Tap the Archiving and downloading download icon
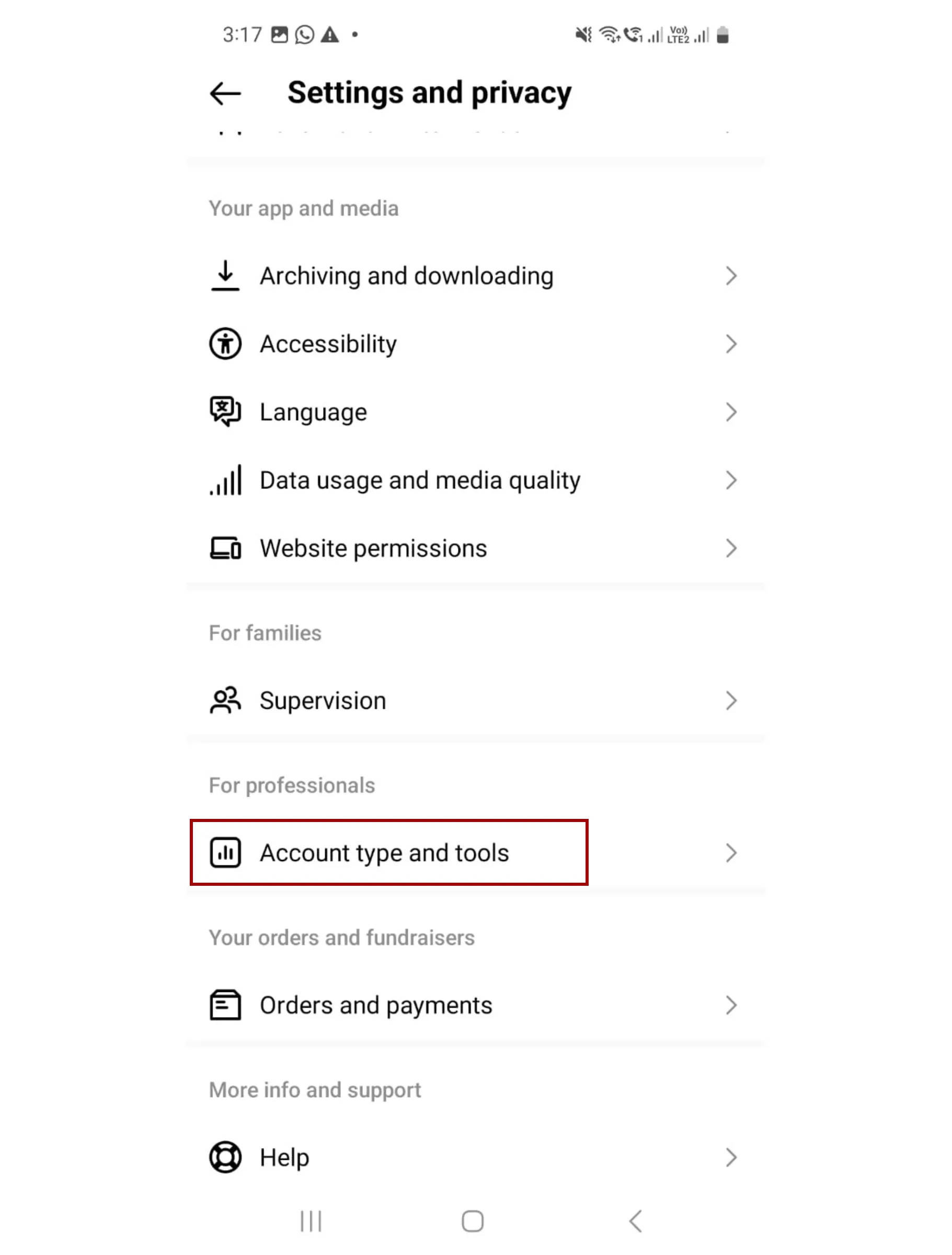Viewport: 952px width, 1255px height. pos(225,276)
